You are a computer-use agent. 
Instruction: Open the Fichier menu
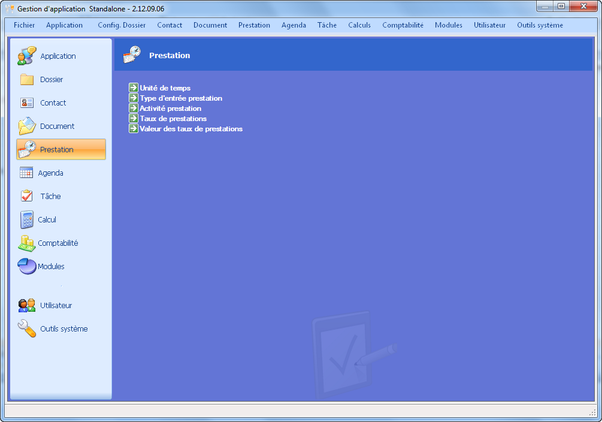[24, 24]
